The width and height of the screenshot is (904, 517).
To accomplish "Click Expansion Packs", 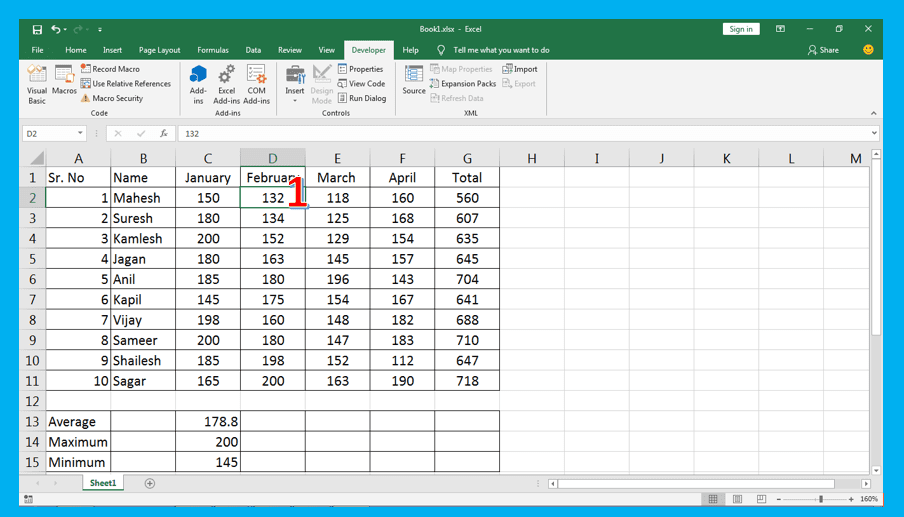I will click(463, 84).
